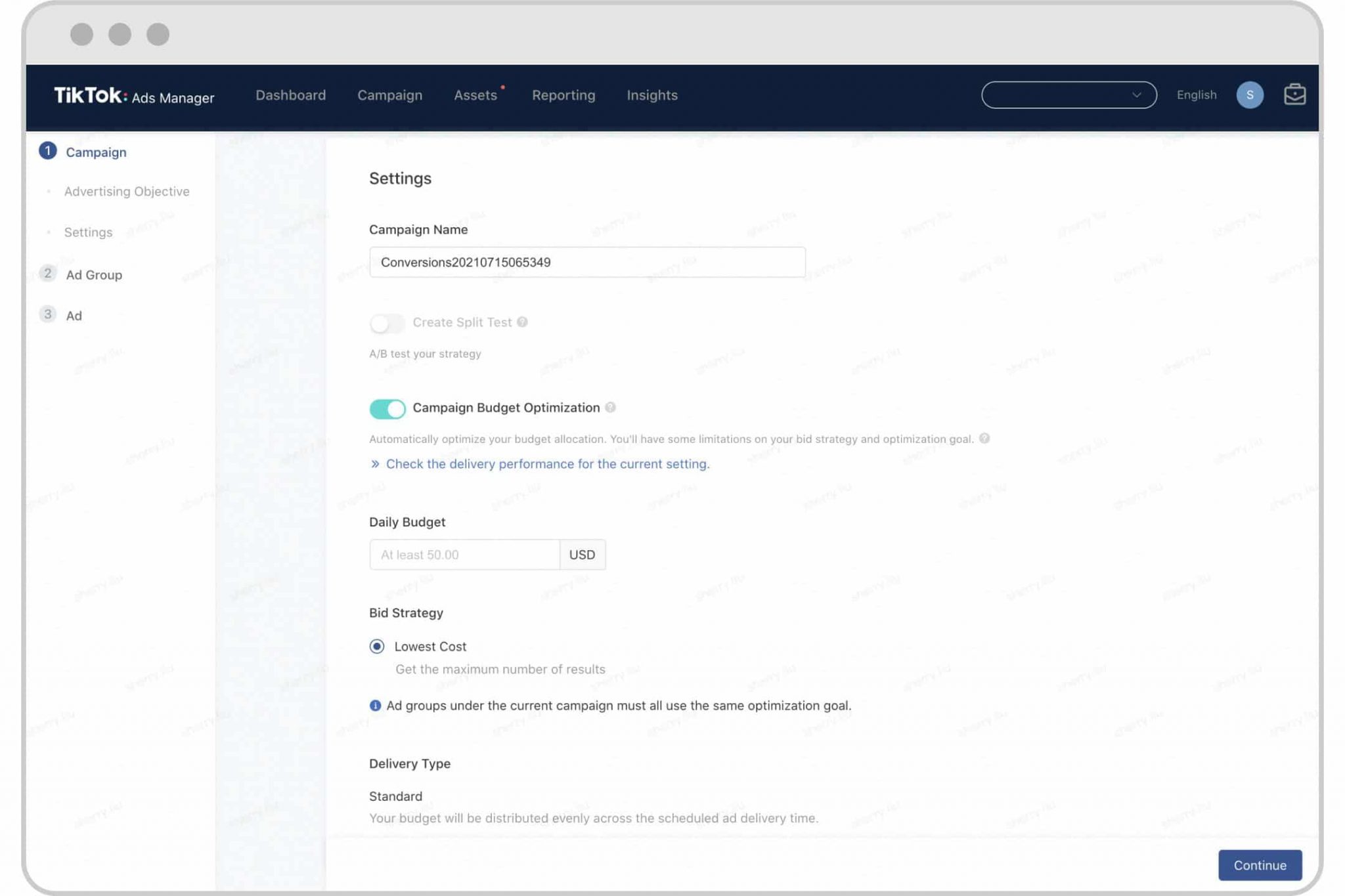Click Campaign Budget Optimization help icon
The image size is (1345, 896).
point(610,408)
